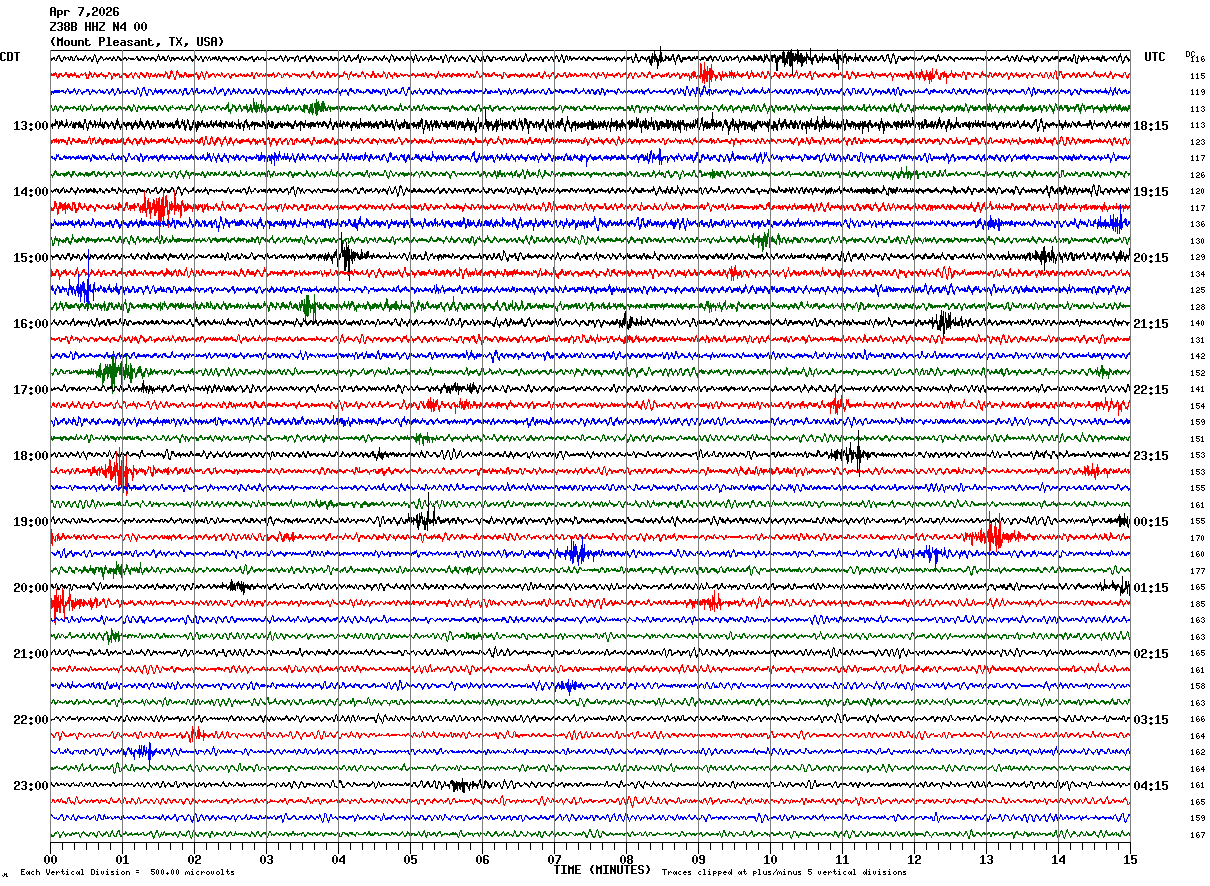Click the 22:15 UTC time label

tap(1151, 390)
